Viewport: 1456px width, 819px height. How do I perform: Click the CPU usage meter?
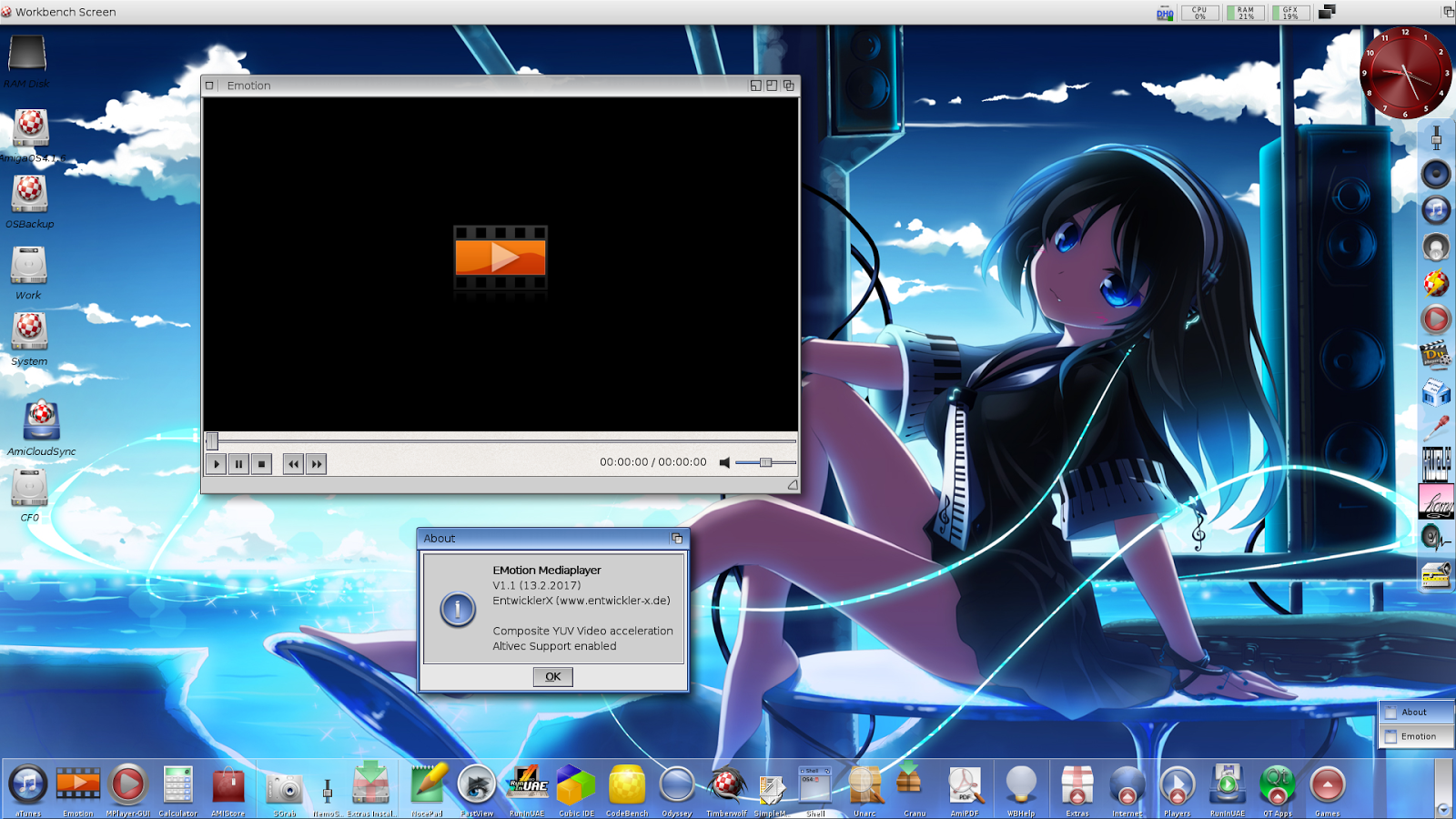point(1199,13)
